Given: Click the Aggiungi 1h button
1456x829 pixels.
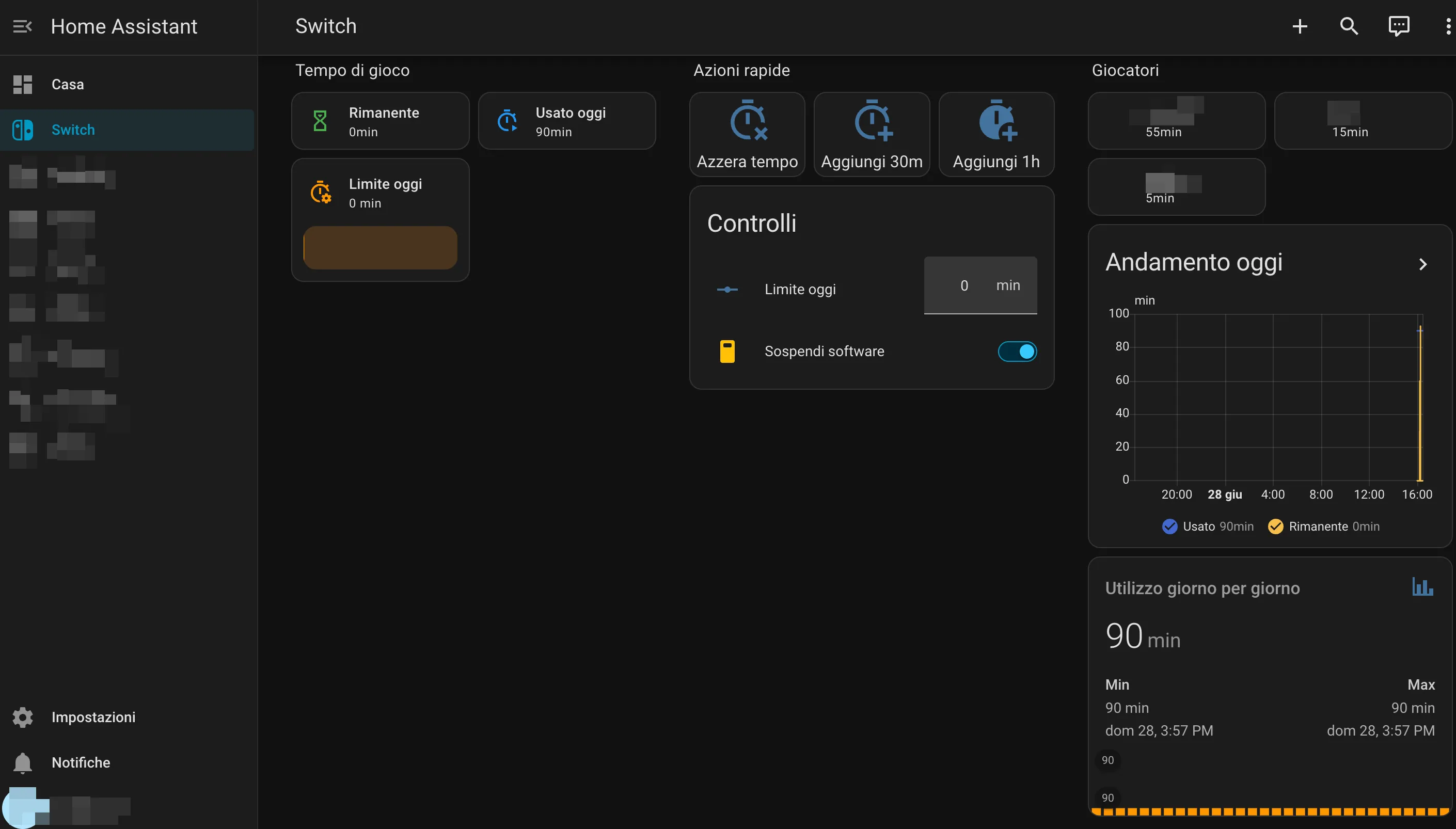Looking at the screenshot, I should pyautogui.click(x=996, y=134).
